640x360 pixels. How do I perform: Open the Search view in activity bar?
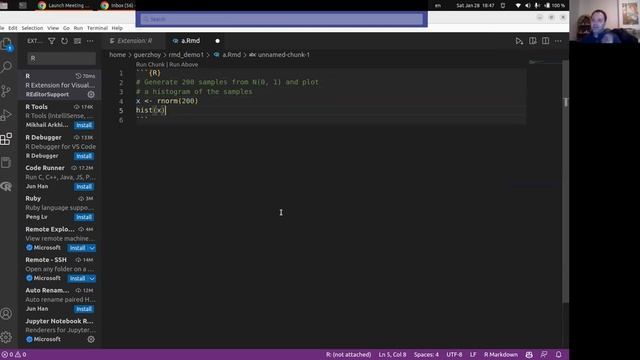click(x=7, y=67)
